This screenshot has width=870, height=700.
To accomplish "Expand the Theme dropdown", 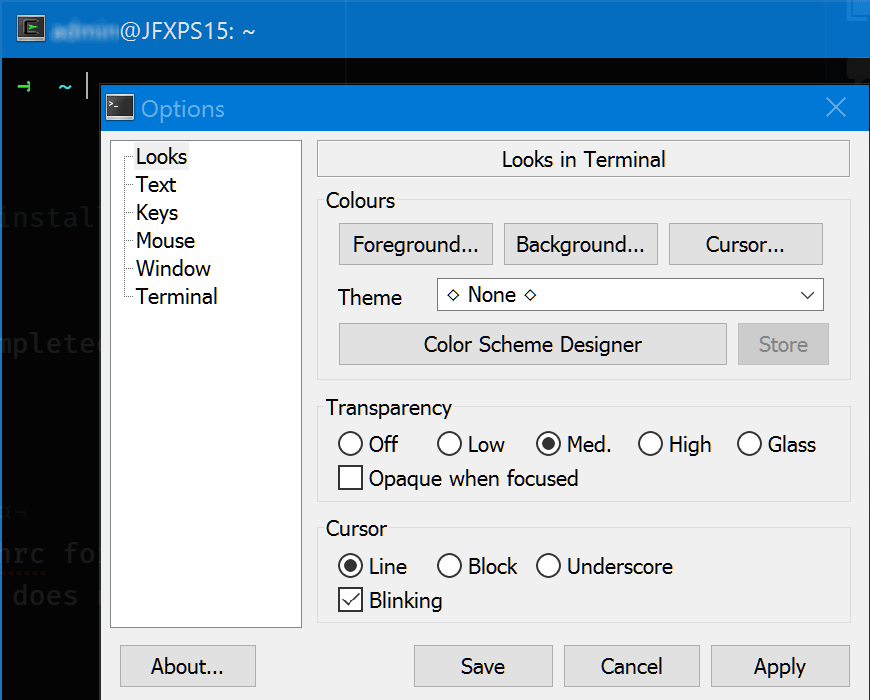I will [x=630, y=295].
